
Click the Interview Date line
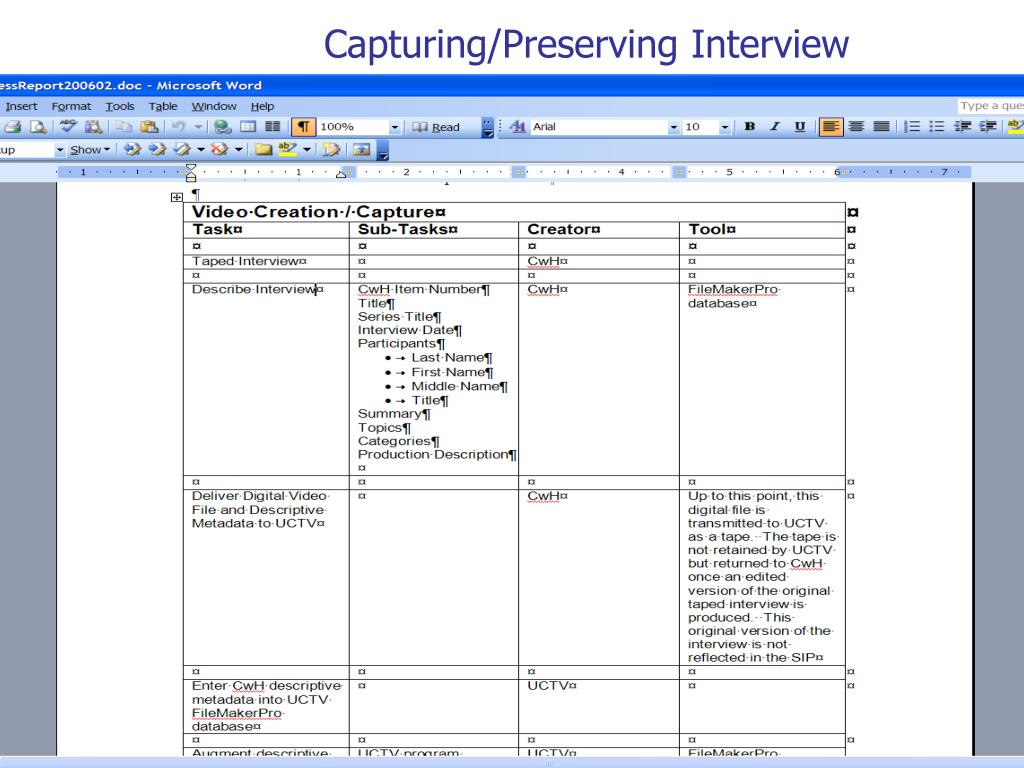pyautogui.click(x=409, y=330)
